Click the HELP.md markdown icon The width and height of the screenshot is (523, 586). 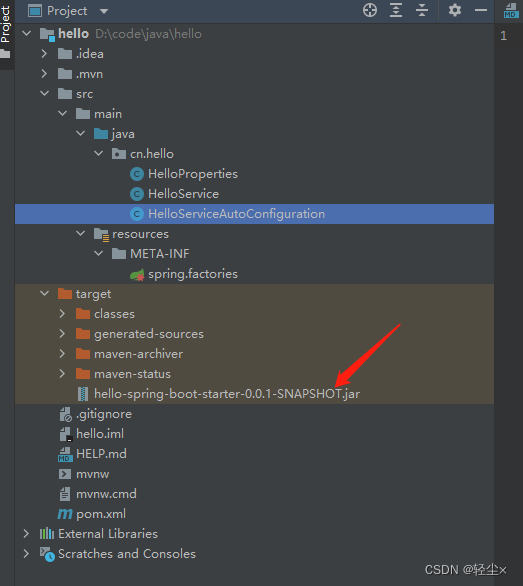pyautogui.click(x=65, y=454)
